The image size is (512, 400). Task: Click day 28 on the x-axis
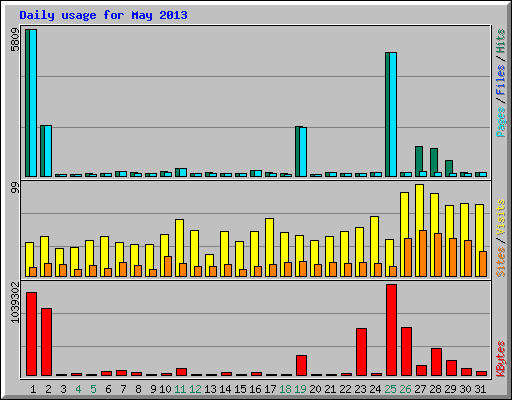click(x=435, y=389)
